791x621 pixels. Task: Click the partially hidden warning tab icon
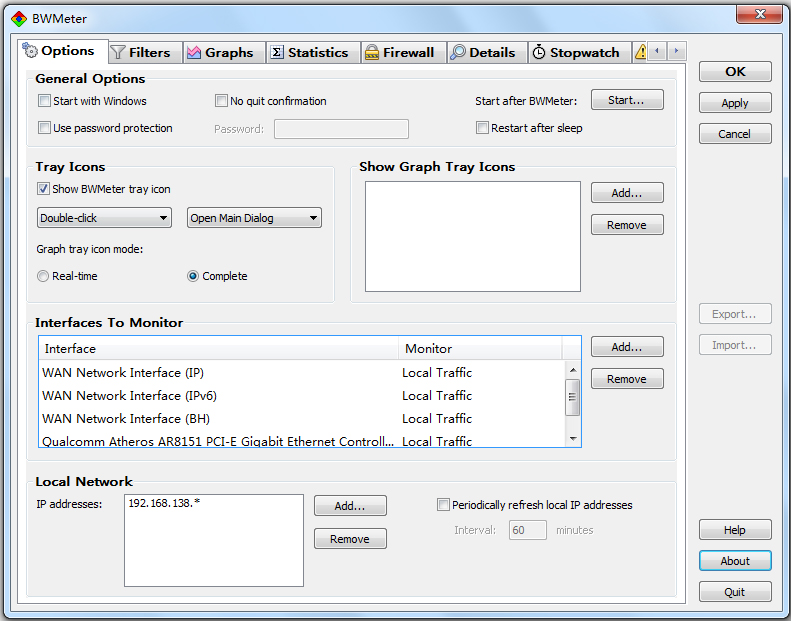[640, 52]
